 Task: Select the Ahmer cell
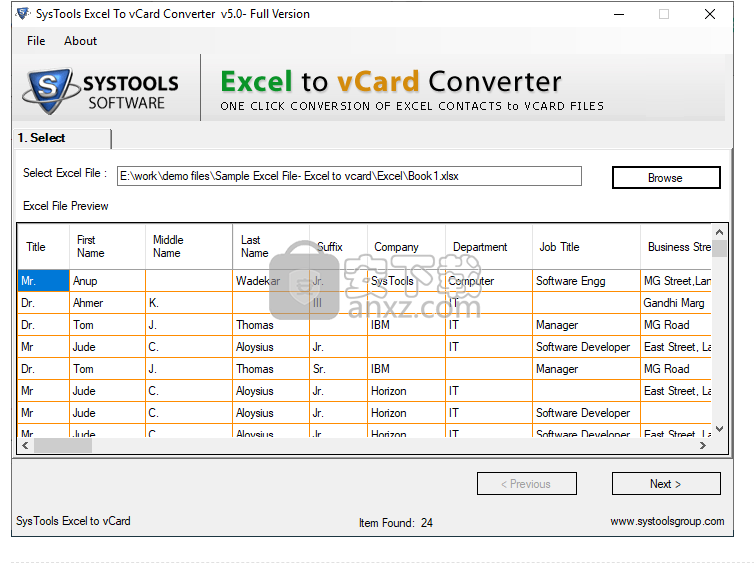107,303
